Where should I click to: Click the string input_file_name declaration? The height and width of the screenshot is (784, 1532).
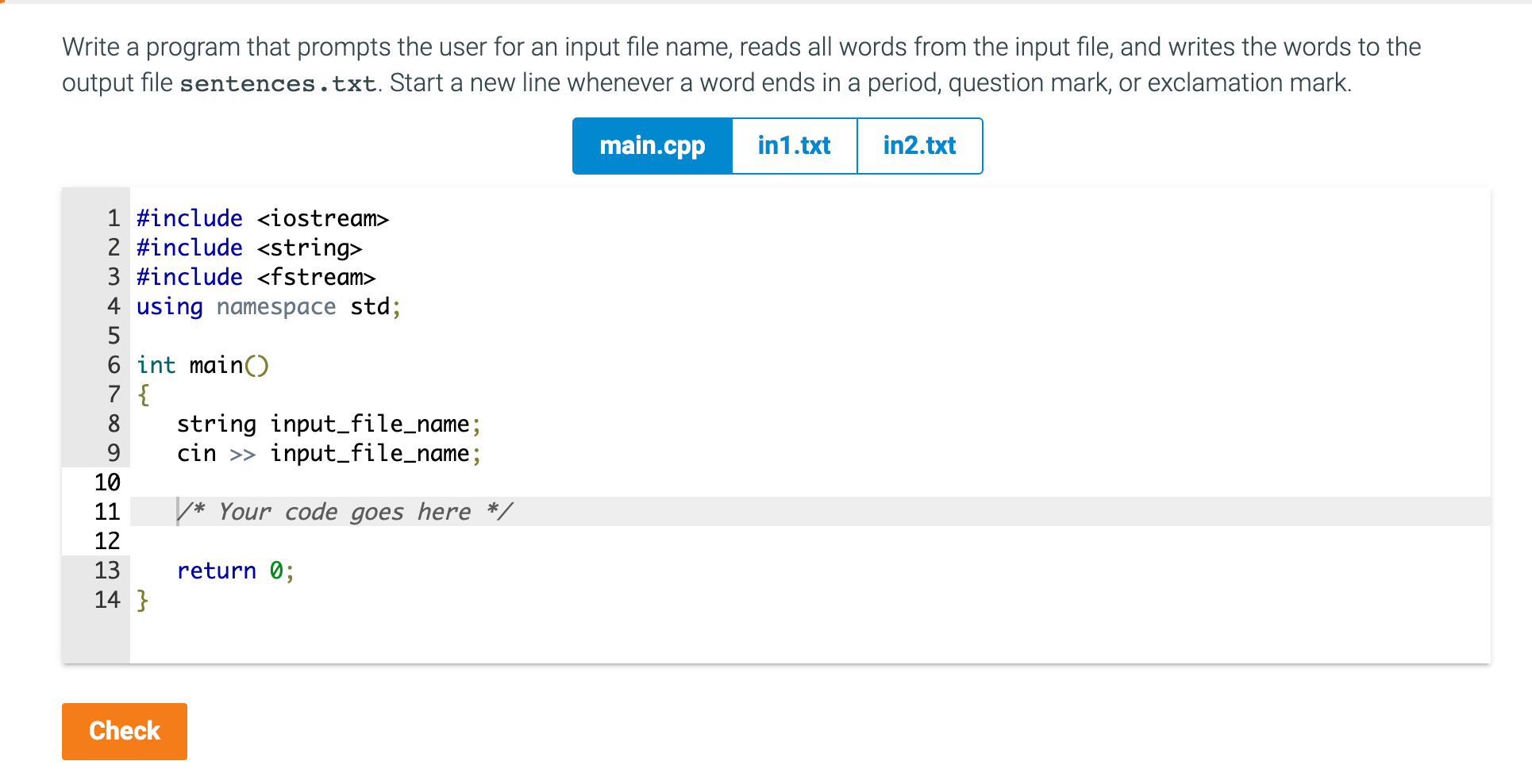(x=328, y=424)
